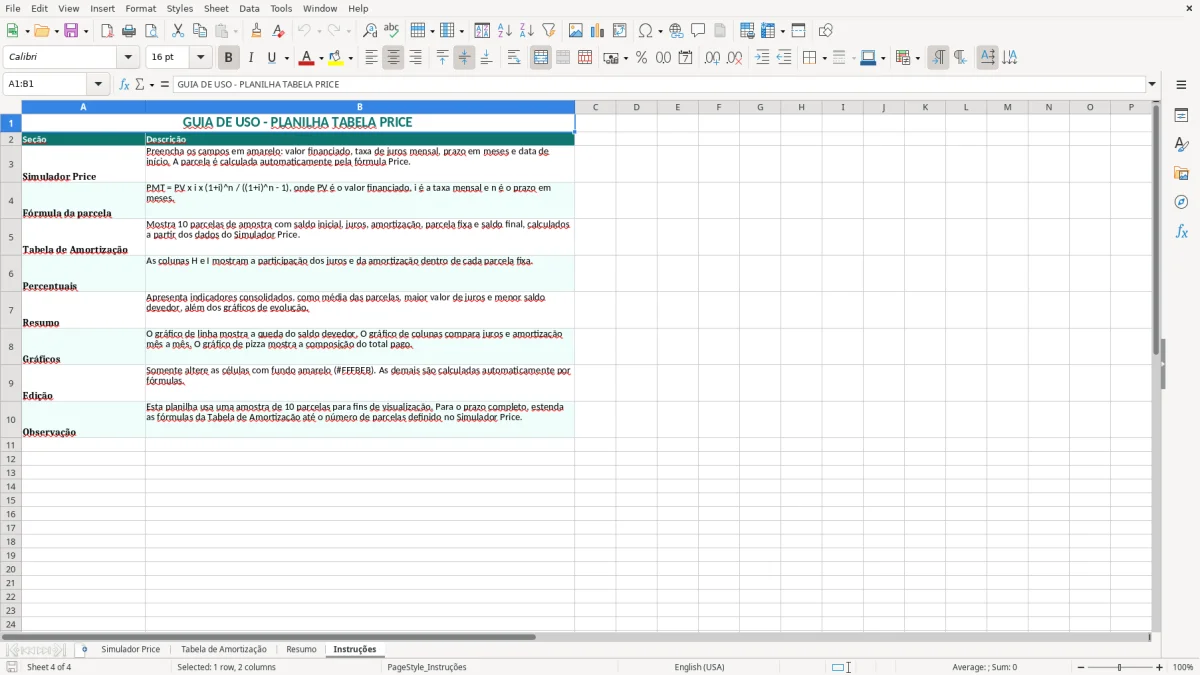Apply the font color red swatch
Screen dimensions: 1200x675
(x=306, y=58)
